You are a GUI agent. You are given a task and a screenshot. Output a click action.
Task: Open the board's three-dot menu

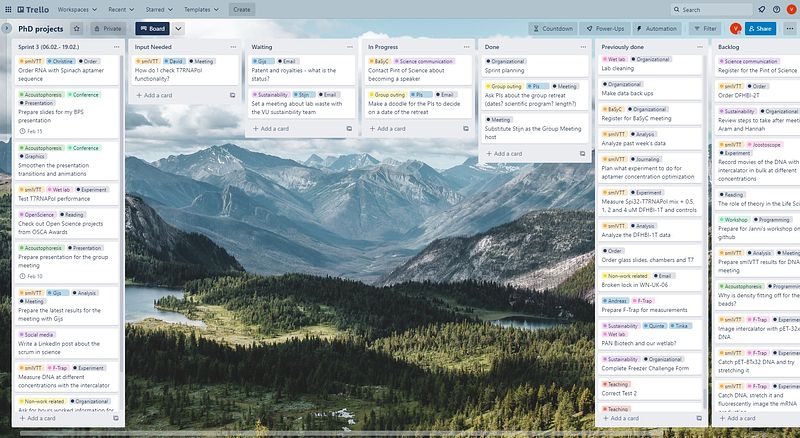pos(789,29)
